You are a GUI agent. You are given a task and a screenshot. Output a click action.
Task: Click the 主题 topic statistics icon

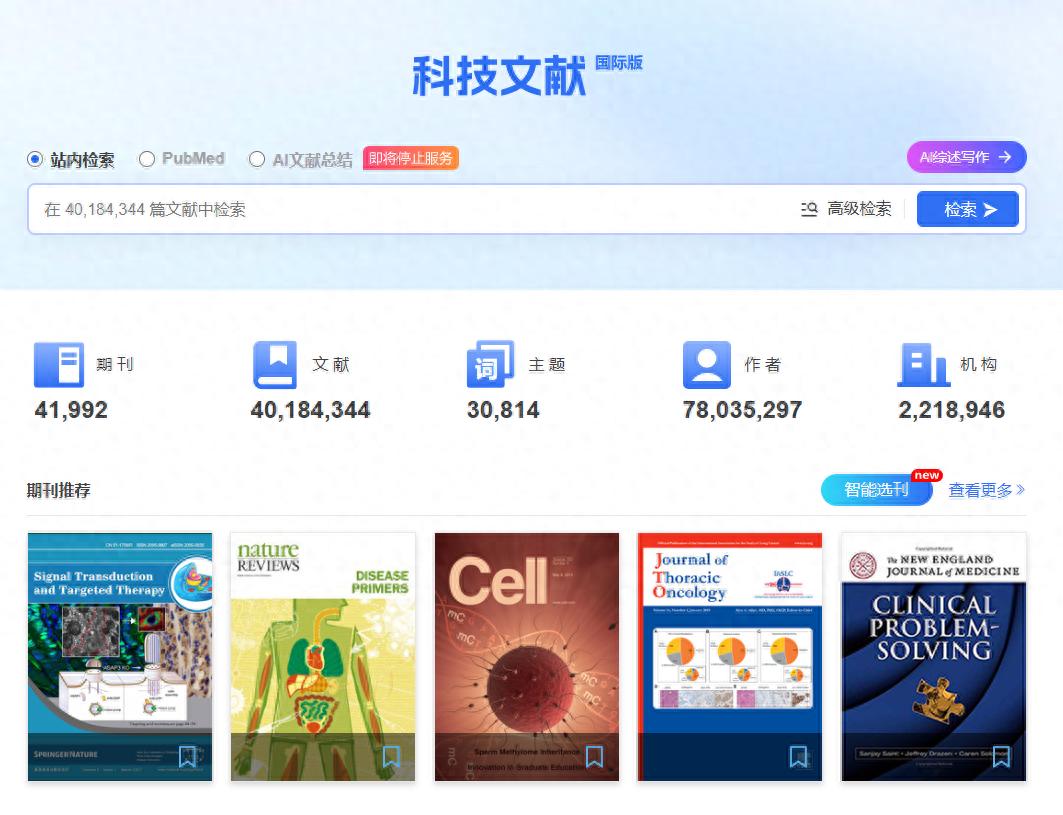pyautogui.click(x=488, y=365)
